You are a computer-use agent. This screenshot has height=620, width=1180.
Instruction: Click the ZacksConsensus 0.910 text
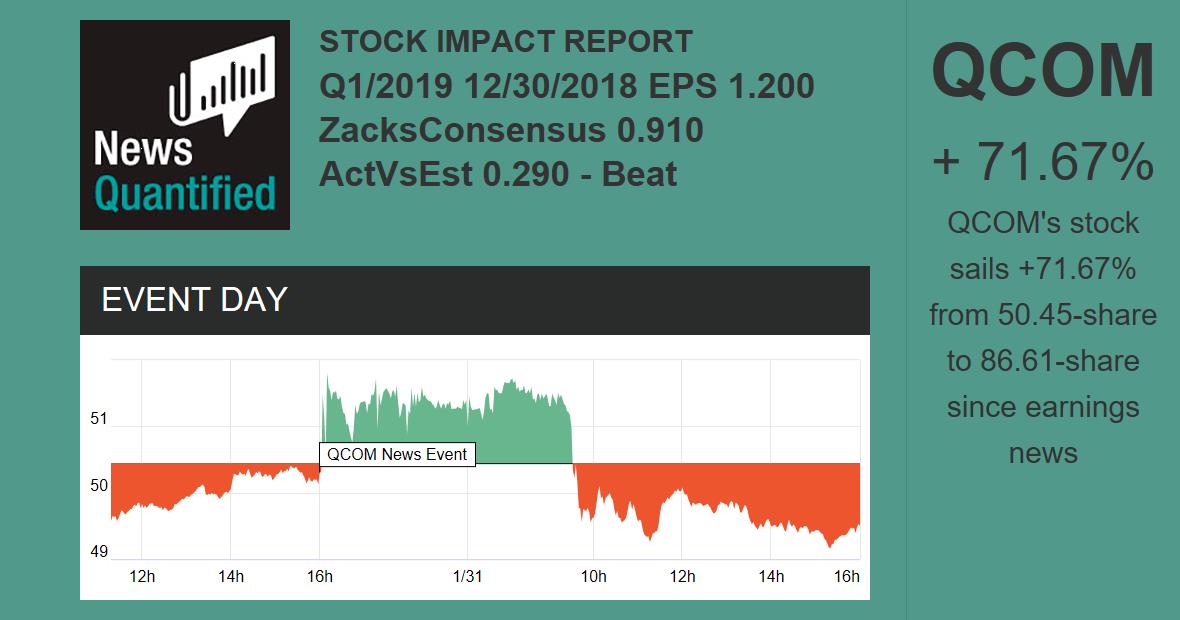pos(511,130)
